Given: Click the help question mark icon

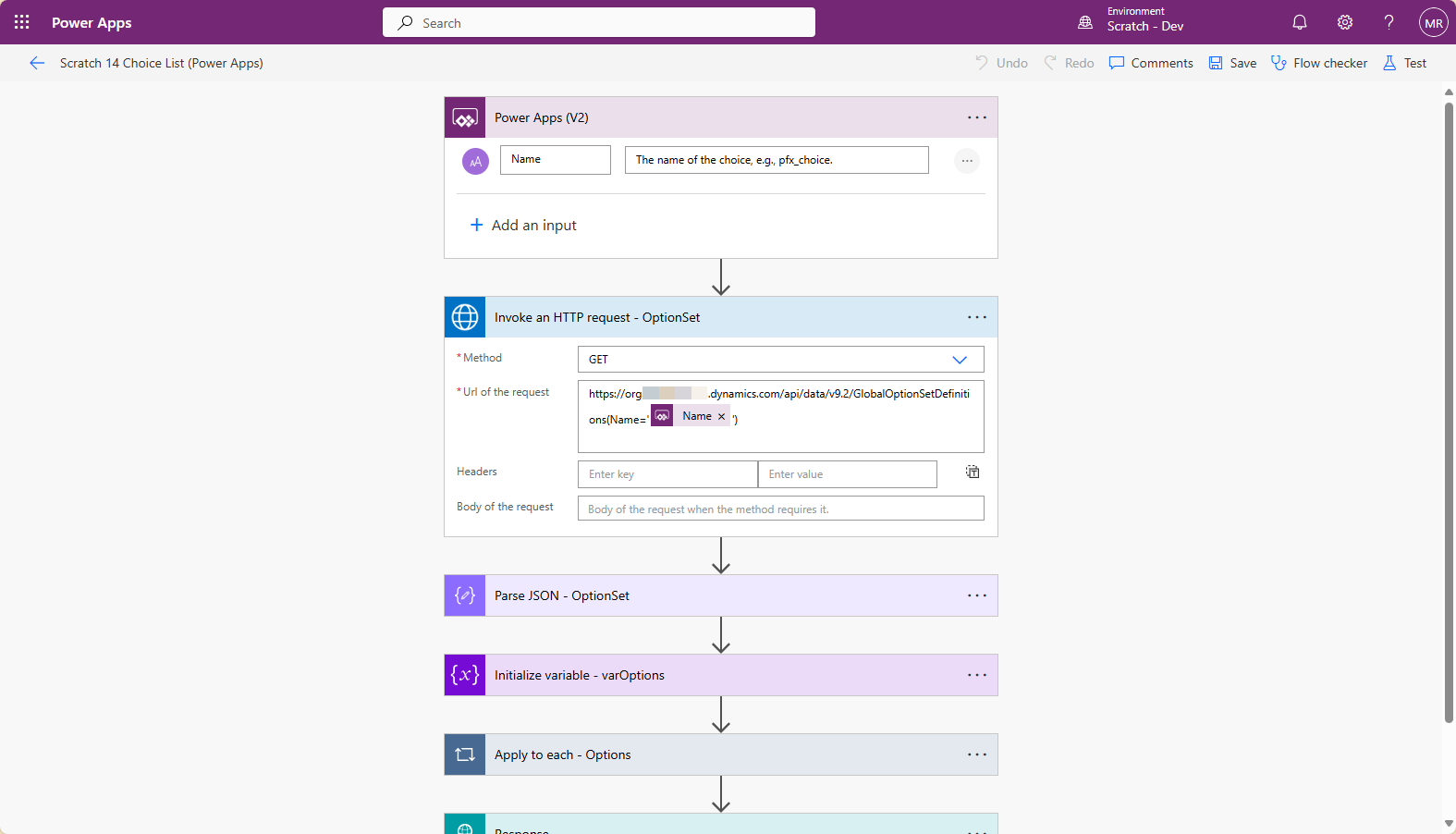Looking at the screenshot, I should coord(1389,22).
